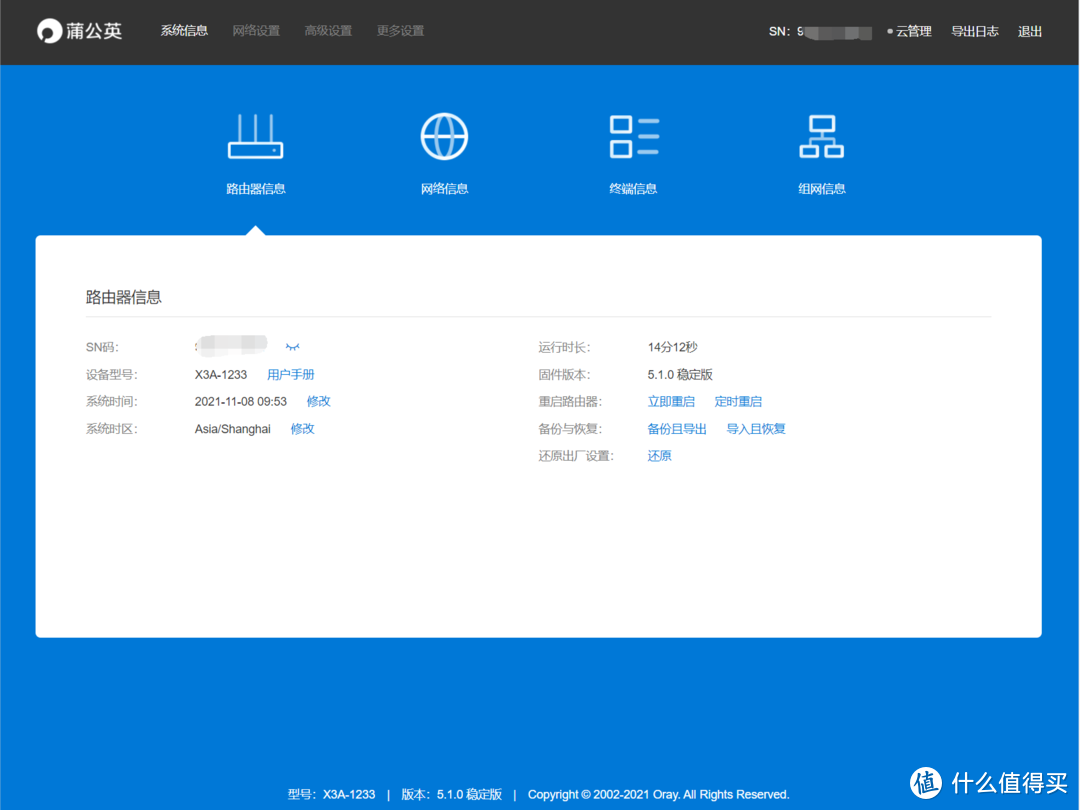Screen dimensions: 1080x810
Task: Click the router info icon
Action: [255, 137]
